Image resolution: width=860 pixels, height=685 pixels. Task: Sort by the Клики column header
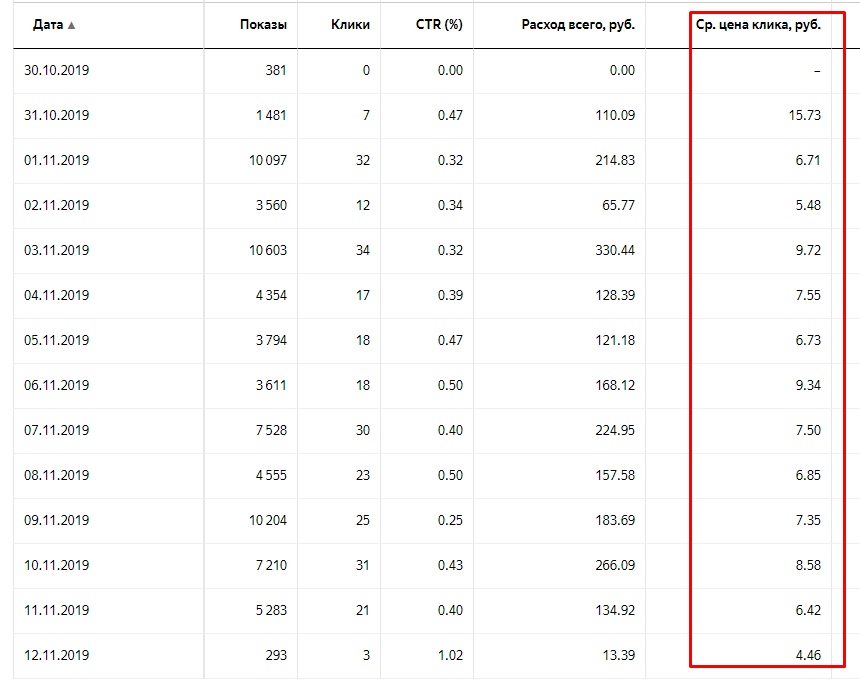[350, 25]
